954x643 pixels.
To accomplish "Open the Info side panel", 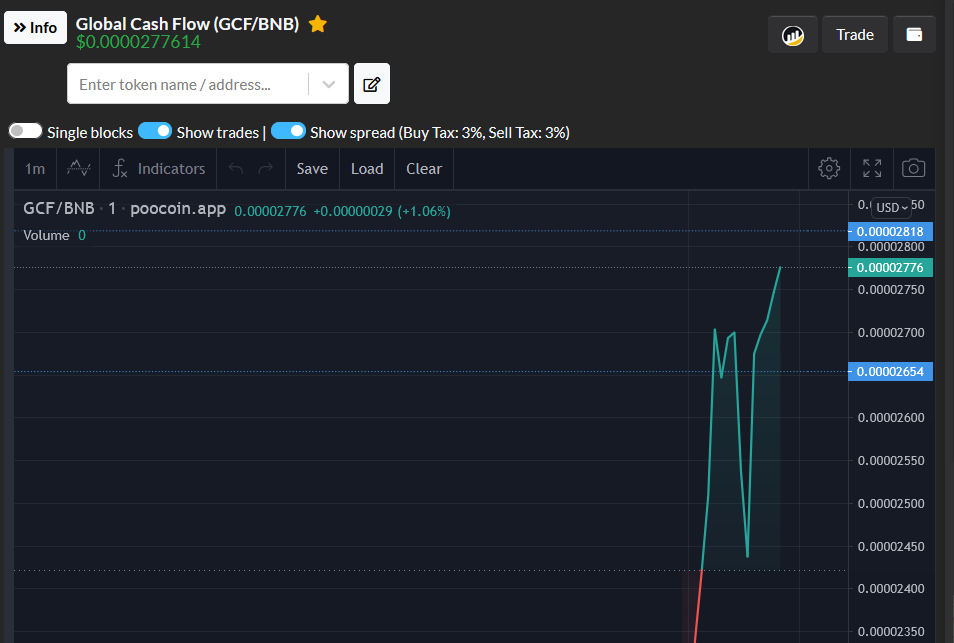I will (x=35, y=27).
